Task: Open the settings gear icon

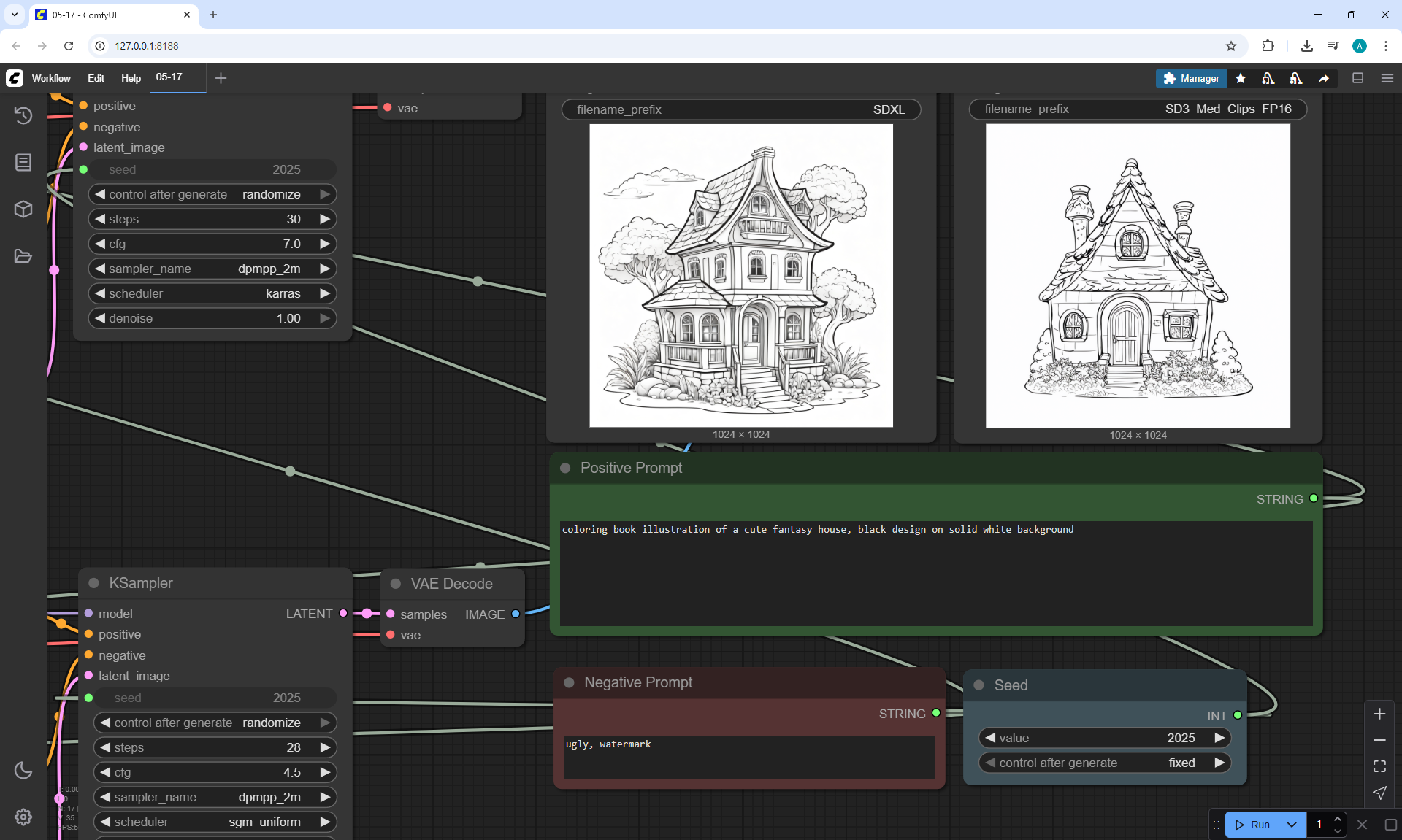Action: [23, 817]
